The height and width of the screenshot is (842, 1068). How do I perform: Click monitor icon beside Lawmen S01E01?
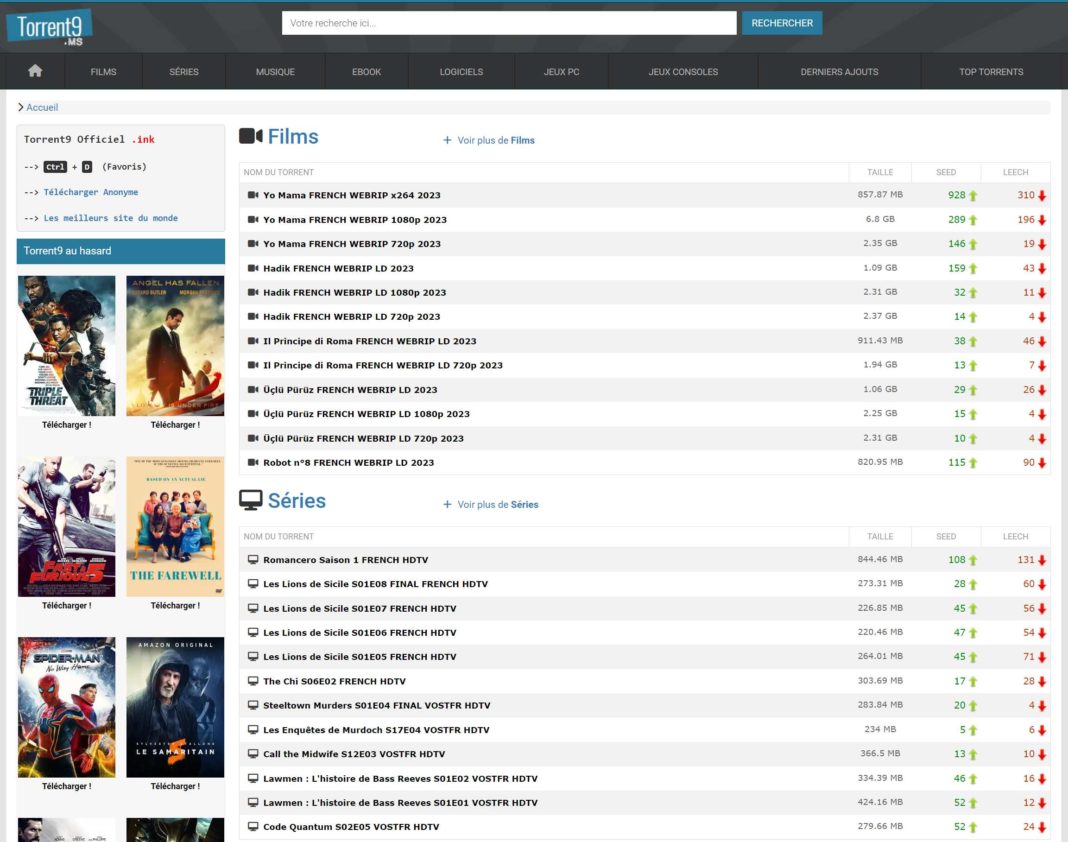[x=253, y=802]
